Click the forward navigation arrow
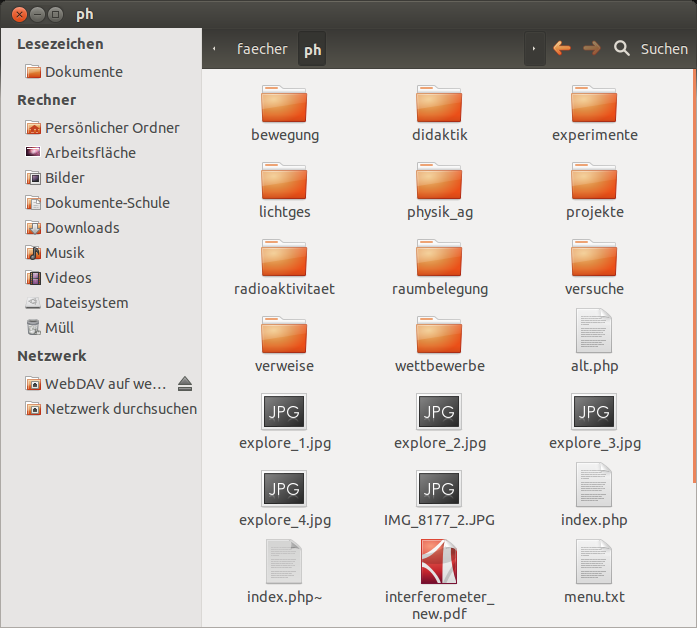 pos(592,48)
